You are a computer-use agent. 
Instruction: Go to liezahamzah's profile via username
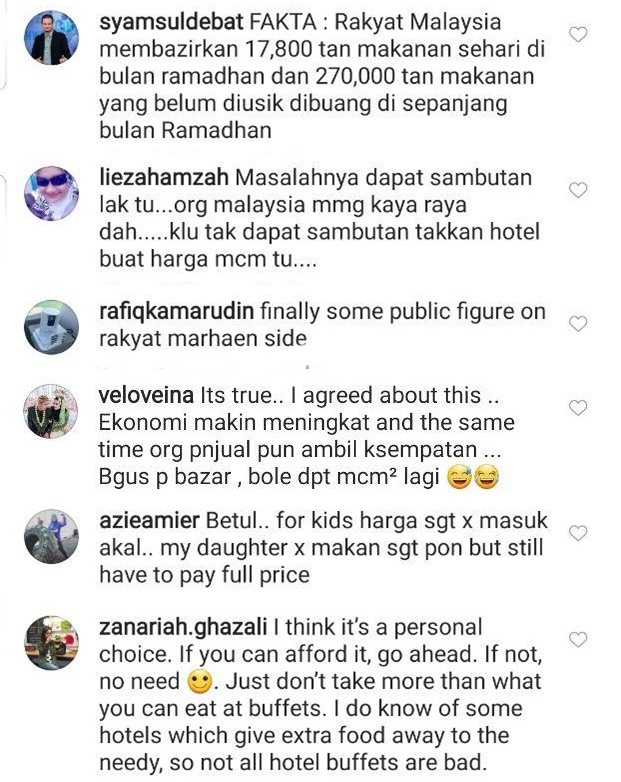coord(164,178)
